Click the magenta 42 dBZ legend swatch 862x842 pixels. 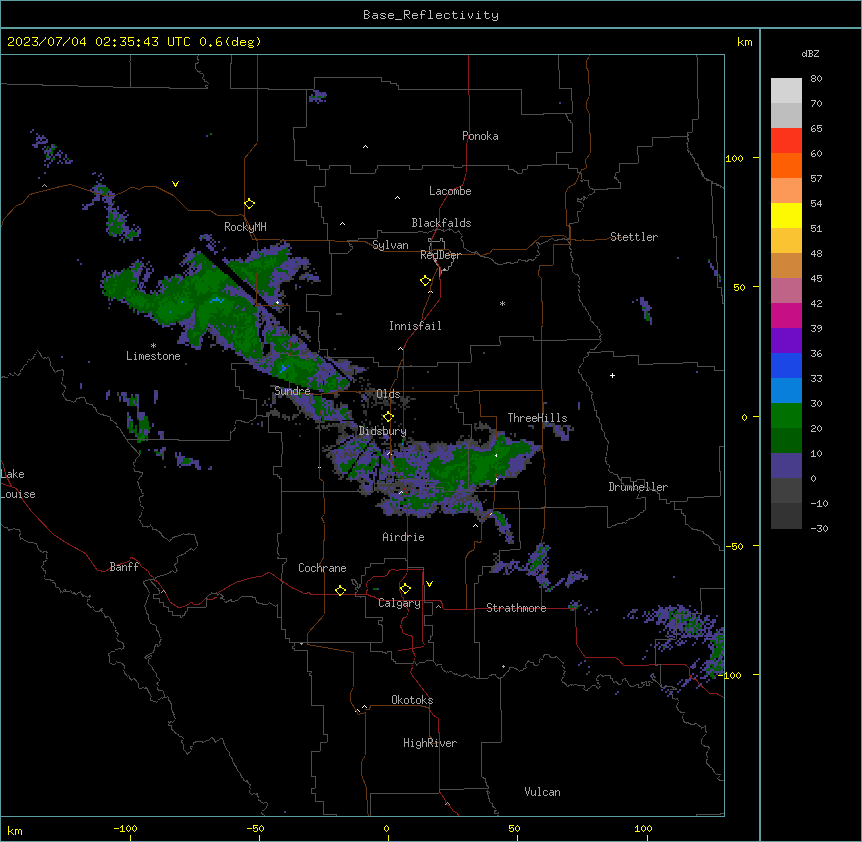coord(786,315)
